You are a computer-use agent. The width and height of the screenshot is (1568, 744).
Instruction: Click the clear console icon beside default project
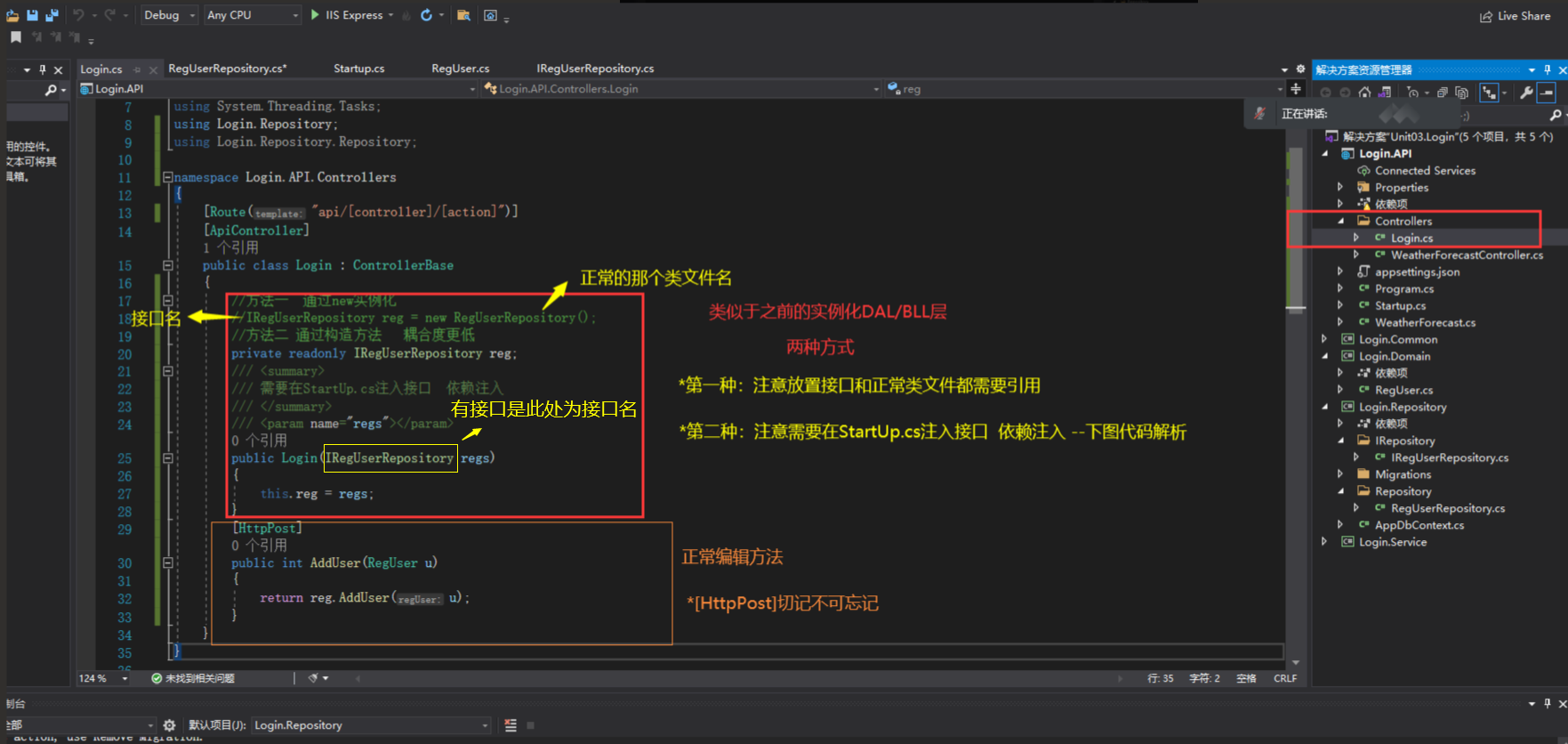[511, 725]
